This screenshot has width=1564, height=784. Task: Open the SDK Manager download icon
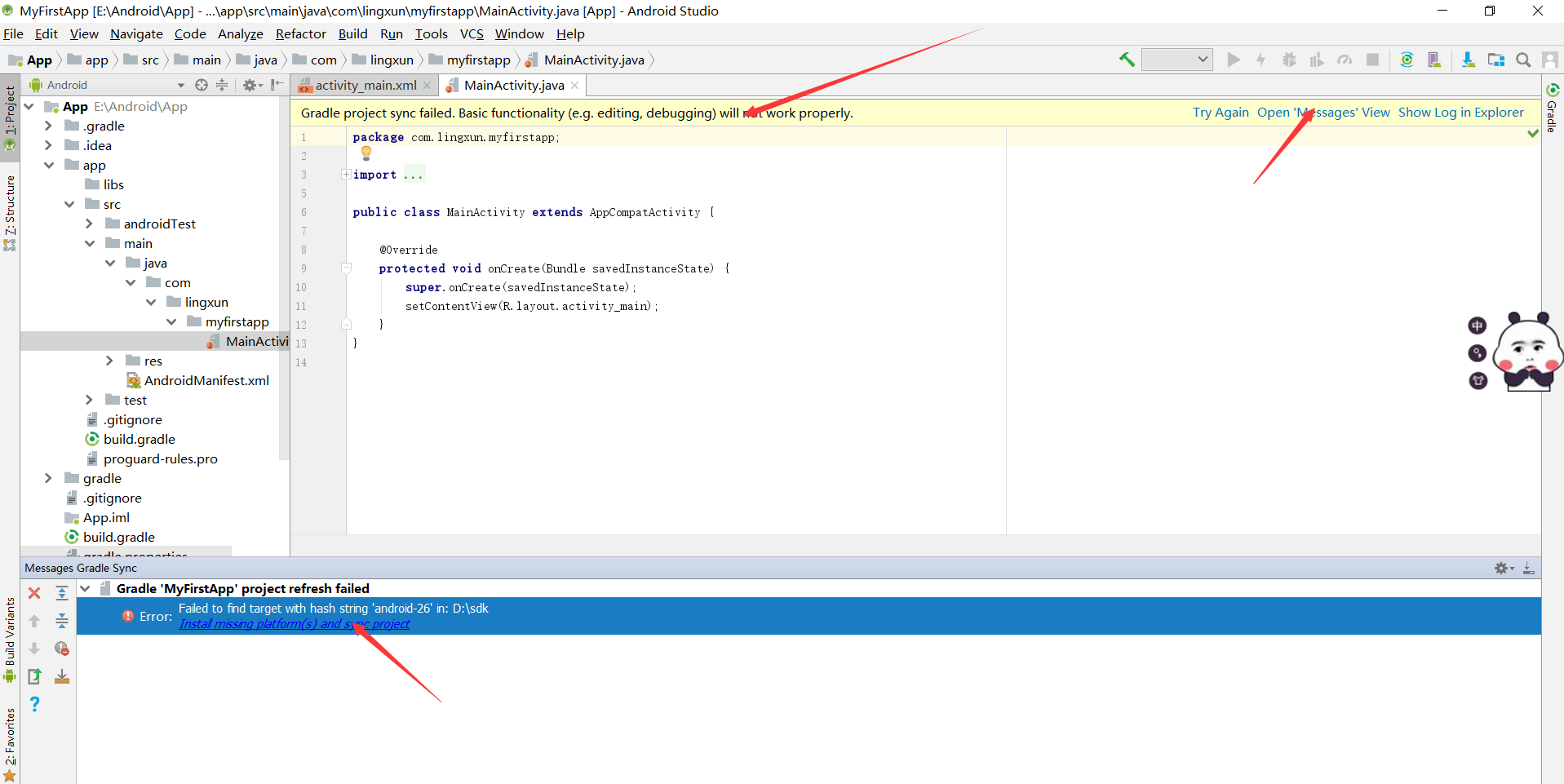tap(1469, 60)
